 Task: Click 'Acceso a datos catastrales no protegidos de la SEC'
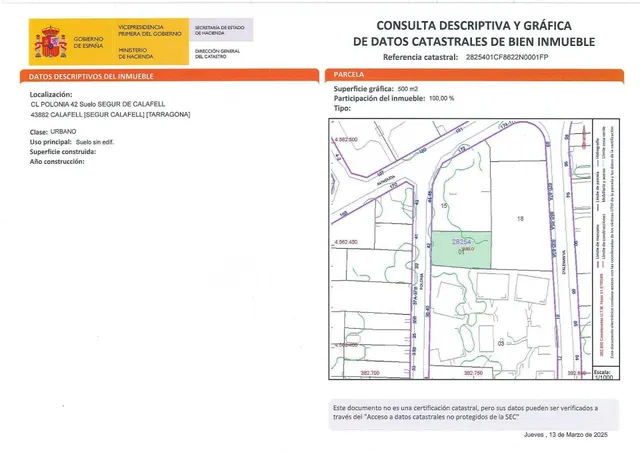tap(442, 417)
